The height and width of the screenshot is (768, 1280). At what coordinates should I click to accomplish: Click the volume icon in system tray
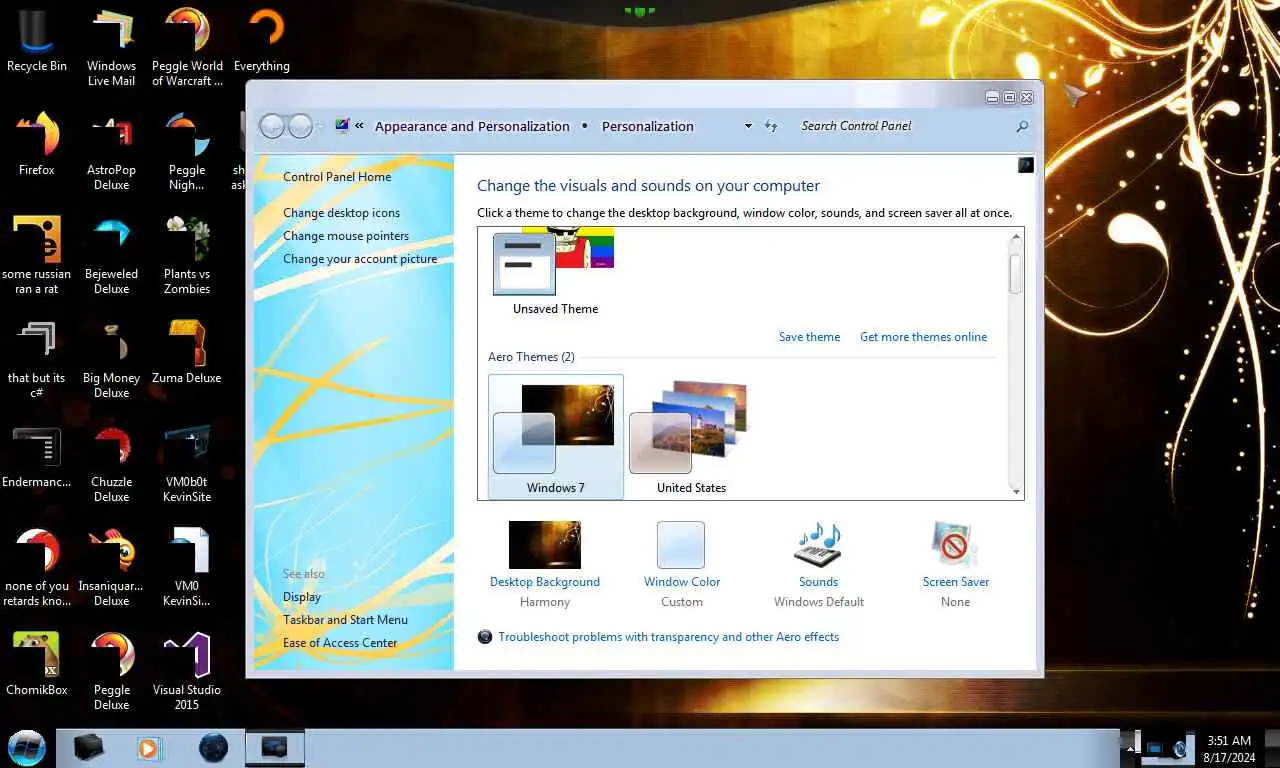[1179, 748]
